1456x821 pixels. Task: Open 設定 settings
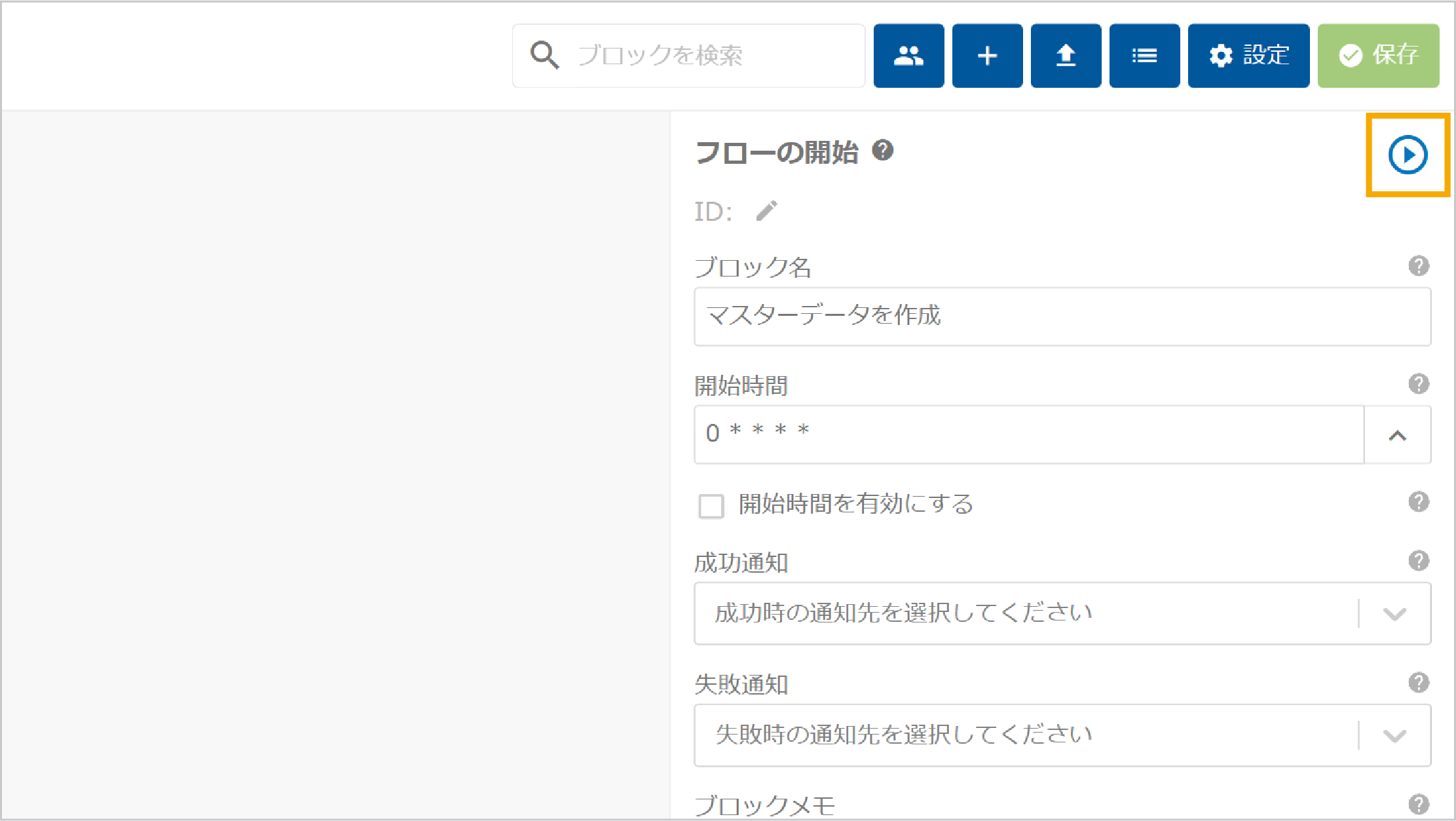1248,56
